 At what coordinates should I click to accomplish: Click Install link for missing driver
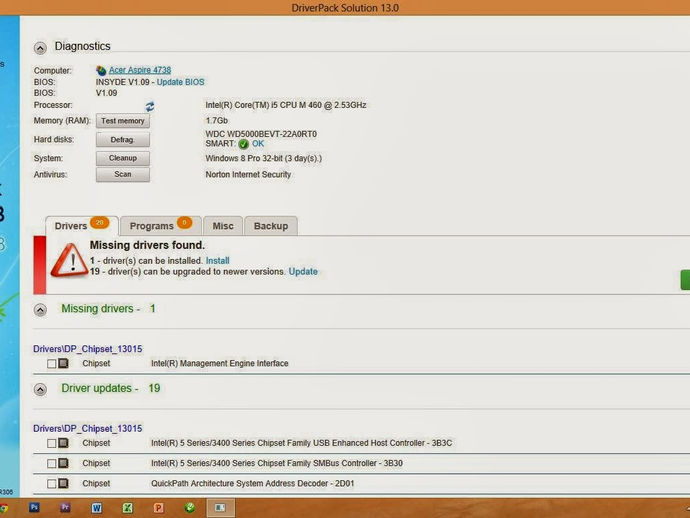tap(217, 261)
